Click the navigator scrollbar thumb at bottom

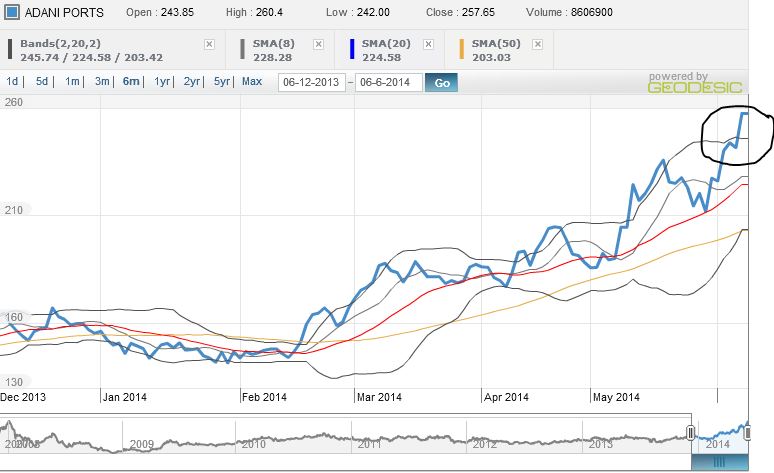pyautogui.click(x=720, y=462)
